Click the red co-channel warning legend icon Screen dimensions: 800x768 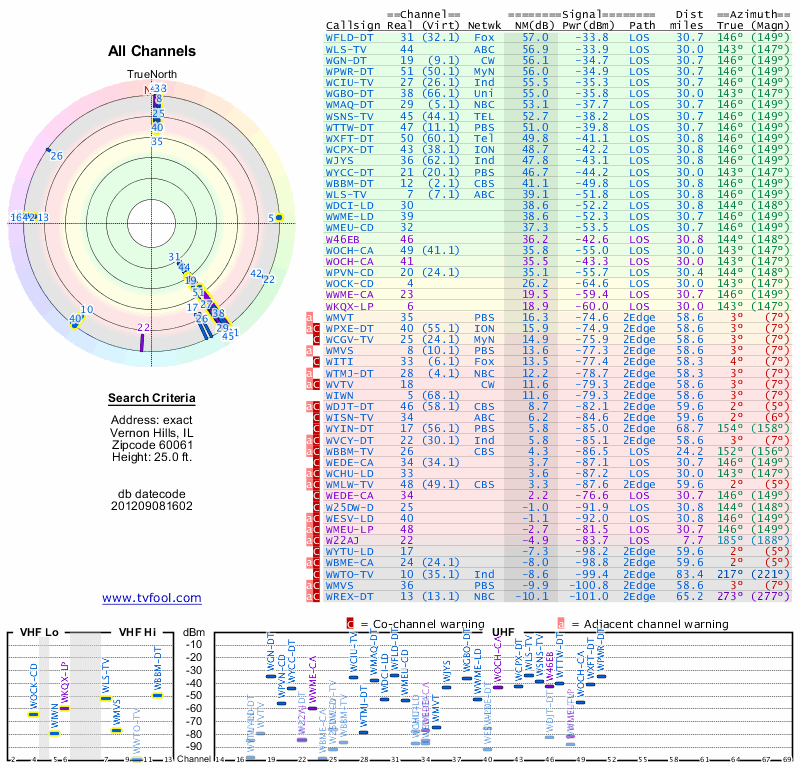point(350,623)
